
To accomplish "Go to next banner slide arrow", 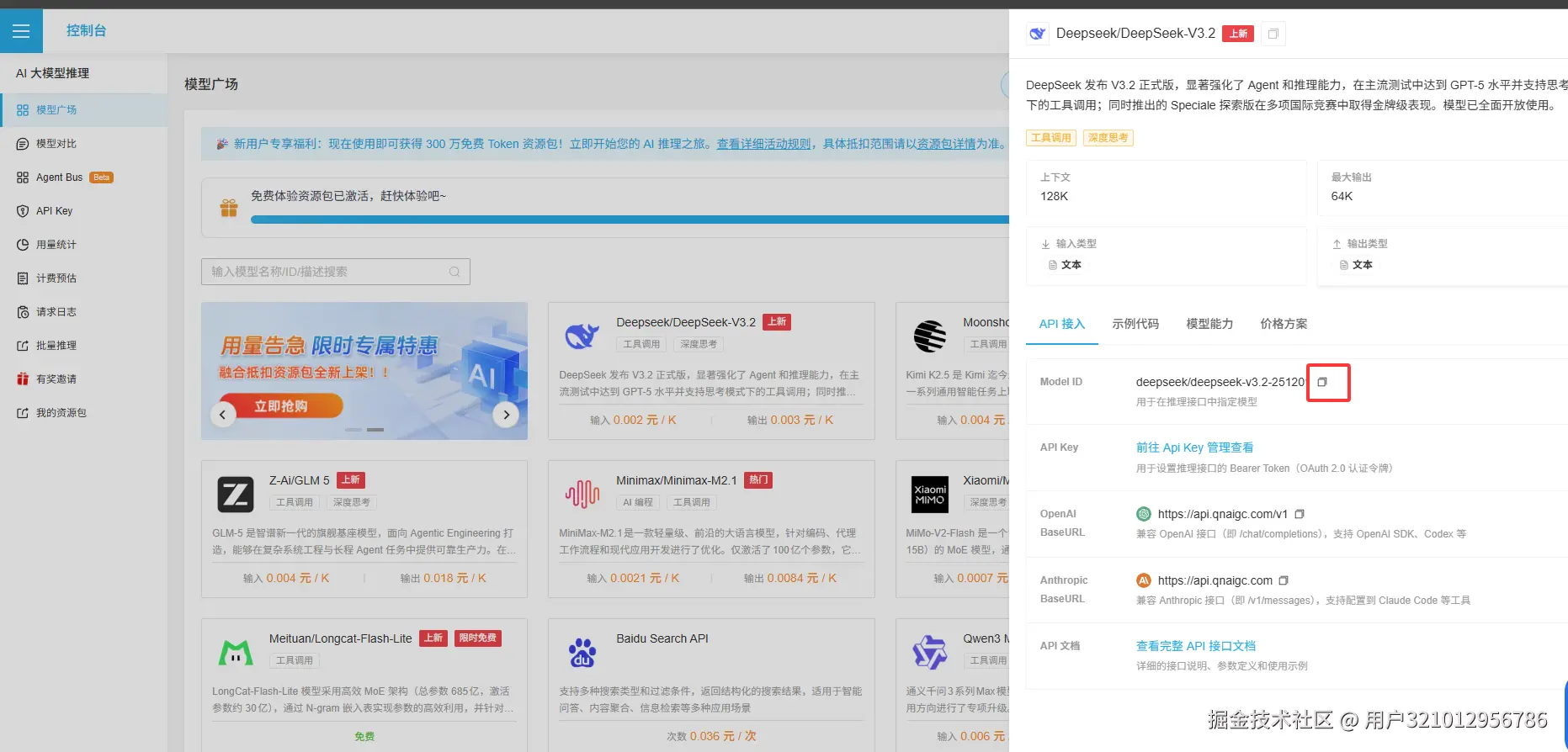I will [x=506, y=414].
